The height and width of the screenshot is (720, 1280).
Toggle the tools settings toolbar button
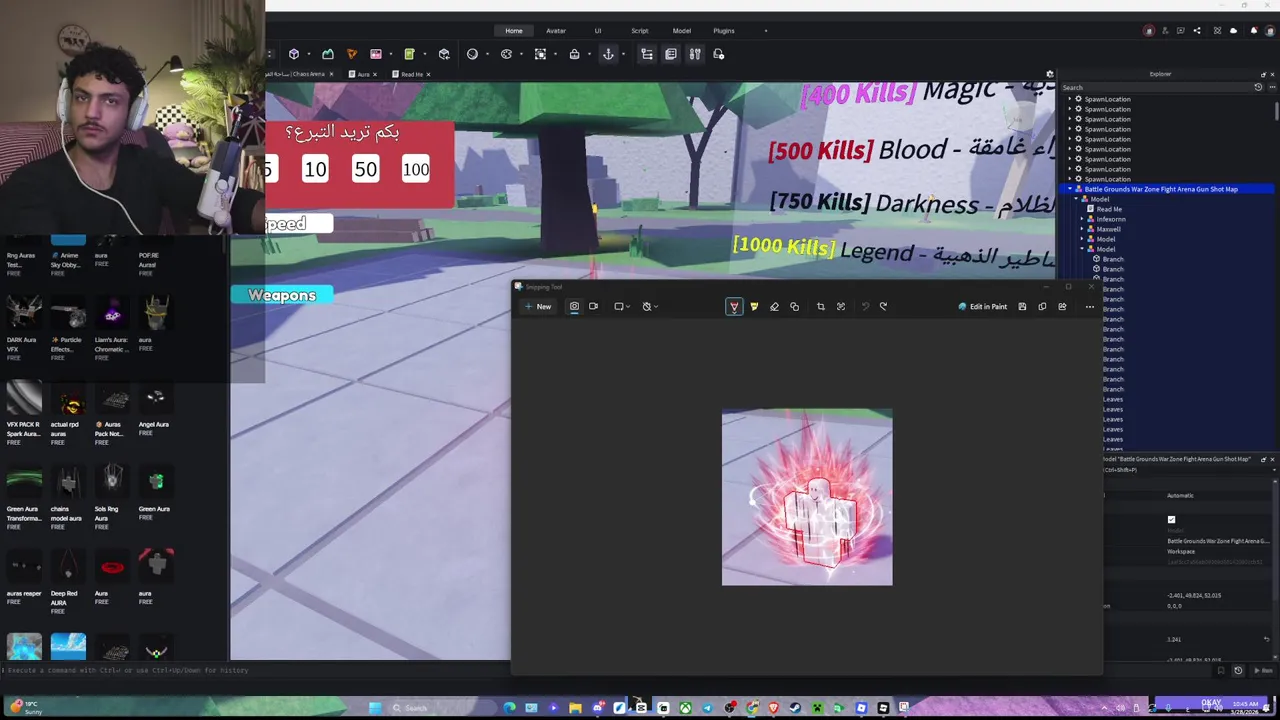[x=695, y=54]
